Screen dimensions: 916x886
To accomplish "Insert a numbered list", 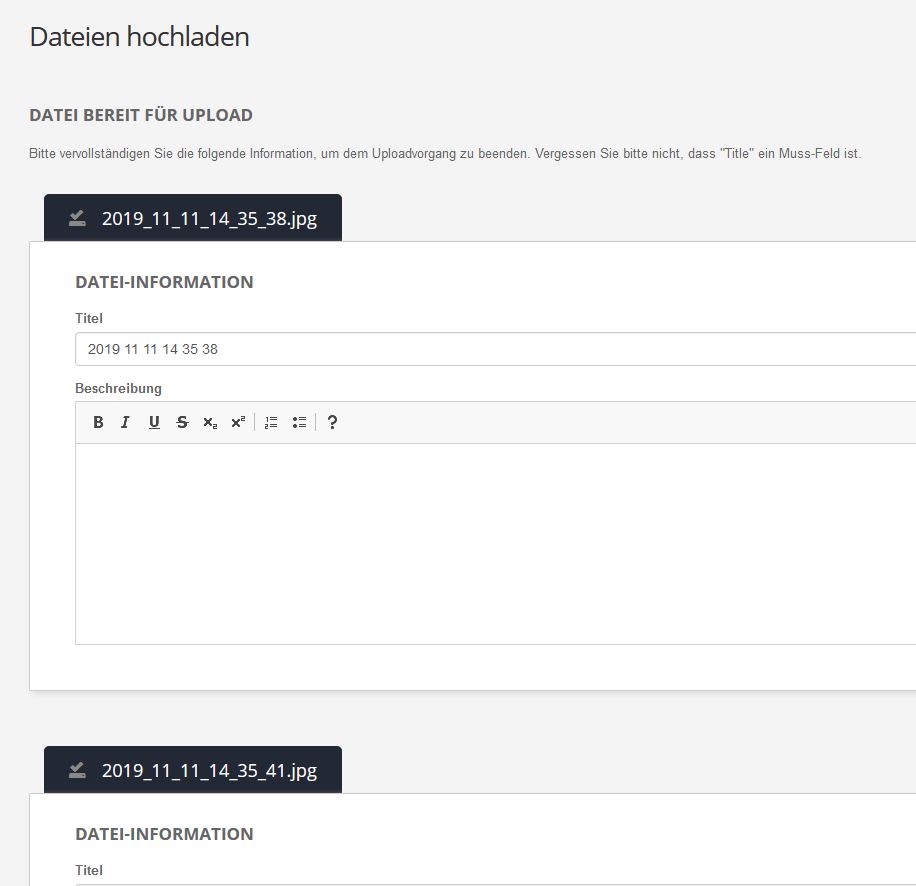I will (271, 422).
